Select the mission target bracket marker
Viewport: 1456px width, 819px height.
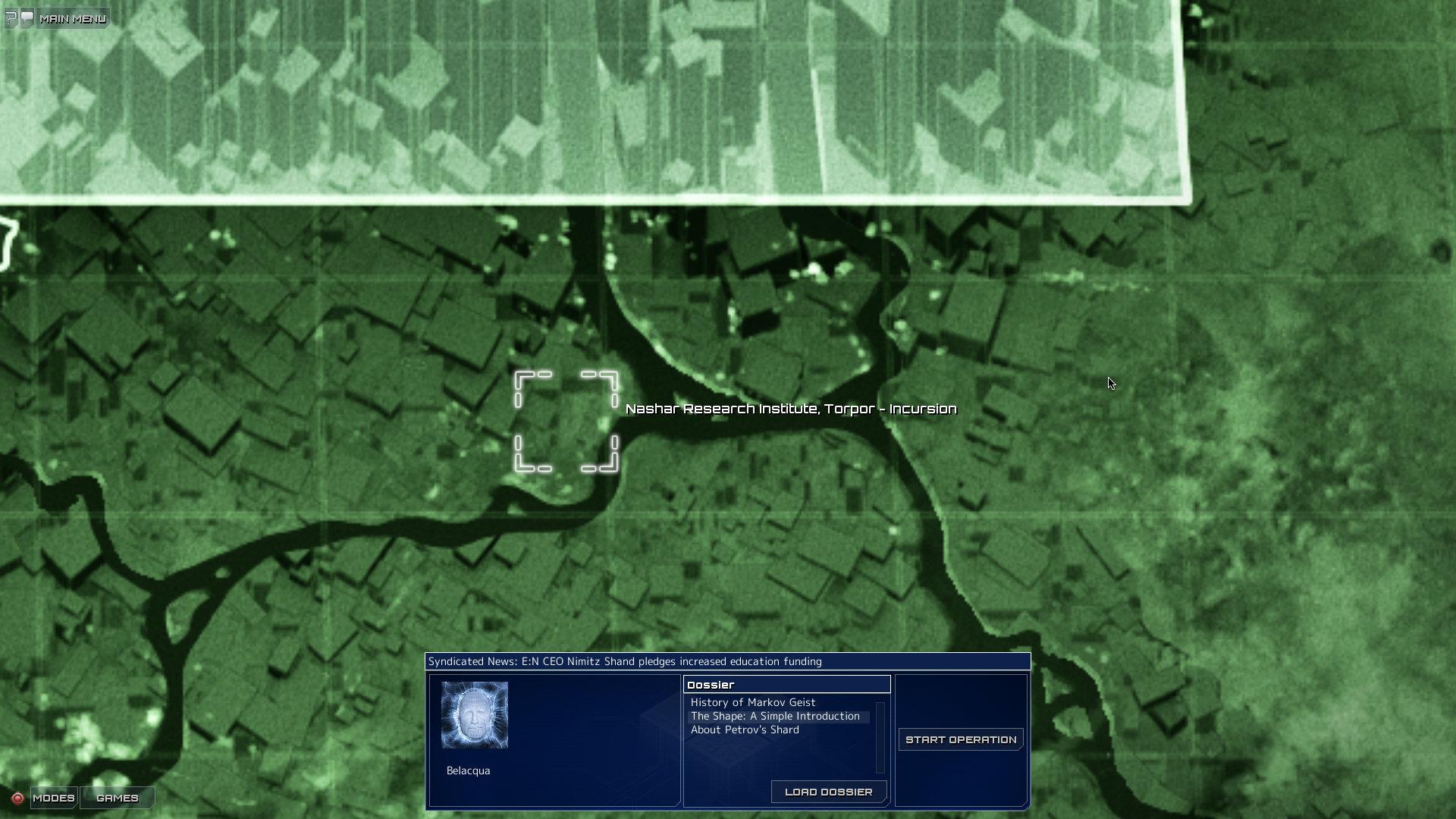pos(566,422)
